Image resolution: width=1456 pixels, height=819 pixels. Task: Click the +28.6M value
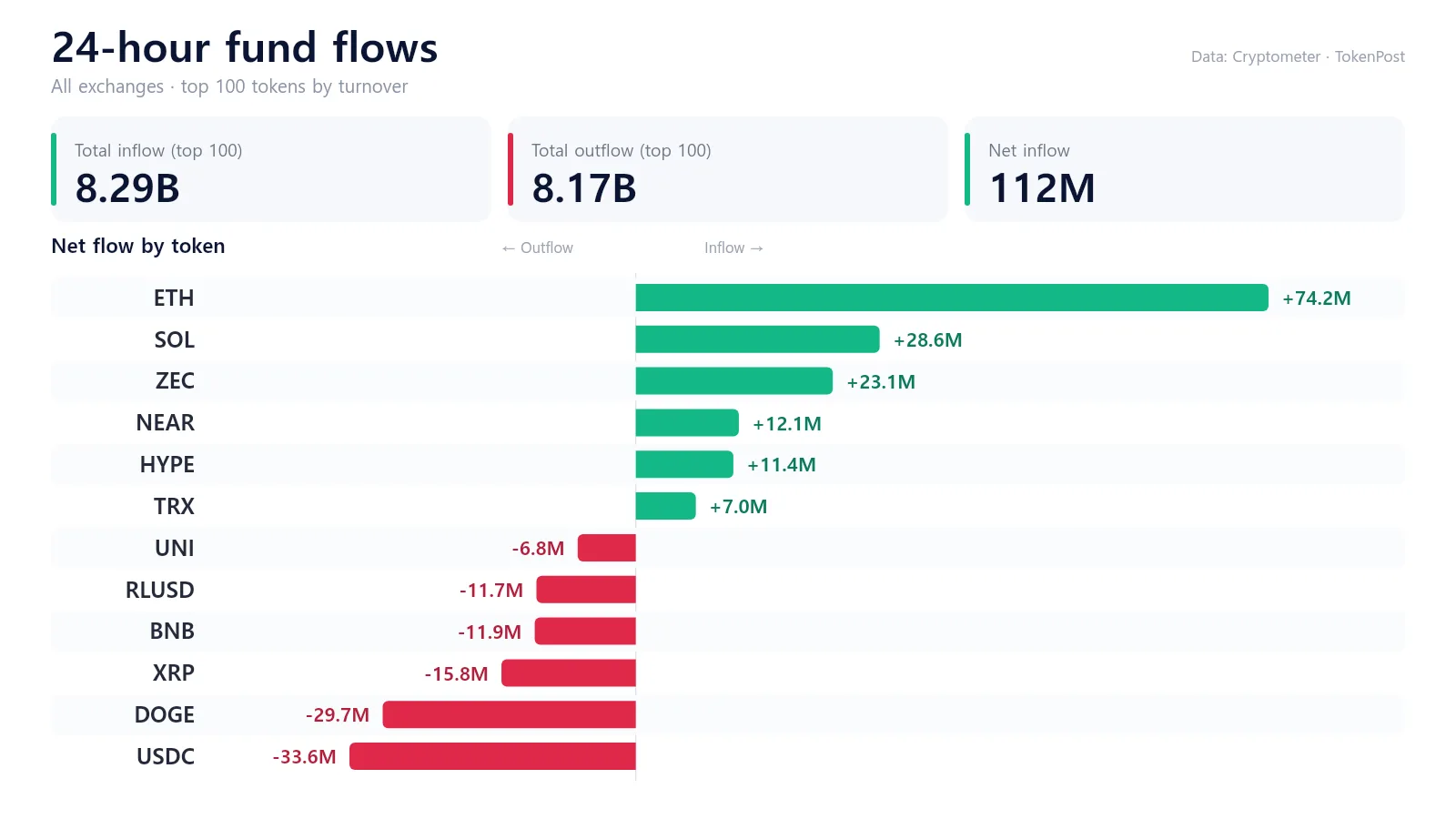pos(928,340)
